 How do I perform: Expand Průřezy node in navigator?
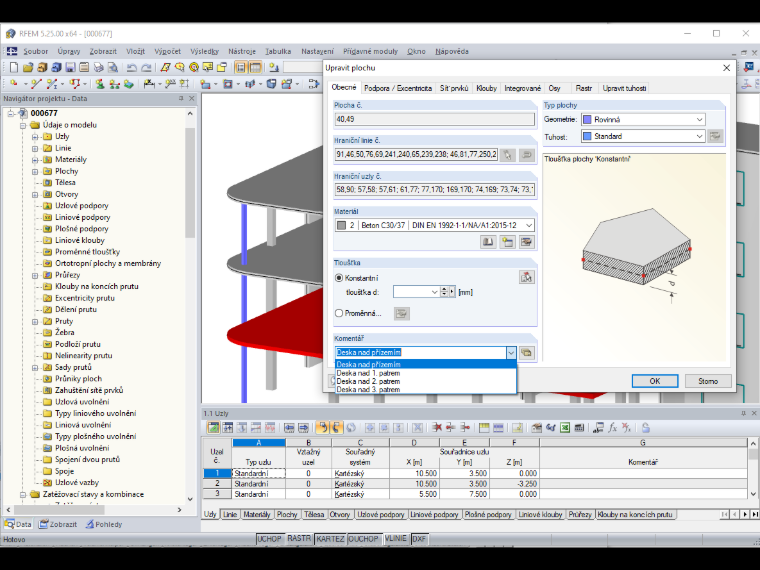[35, 275]
